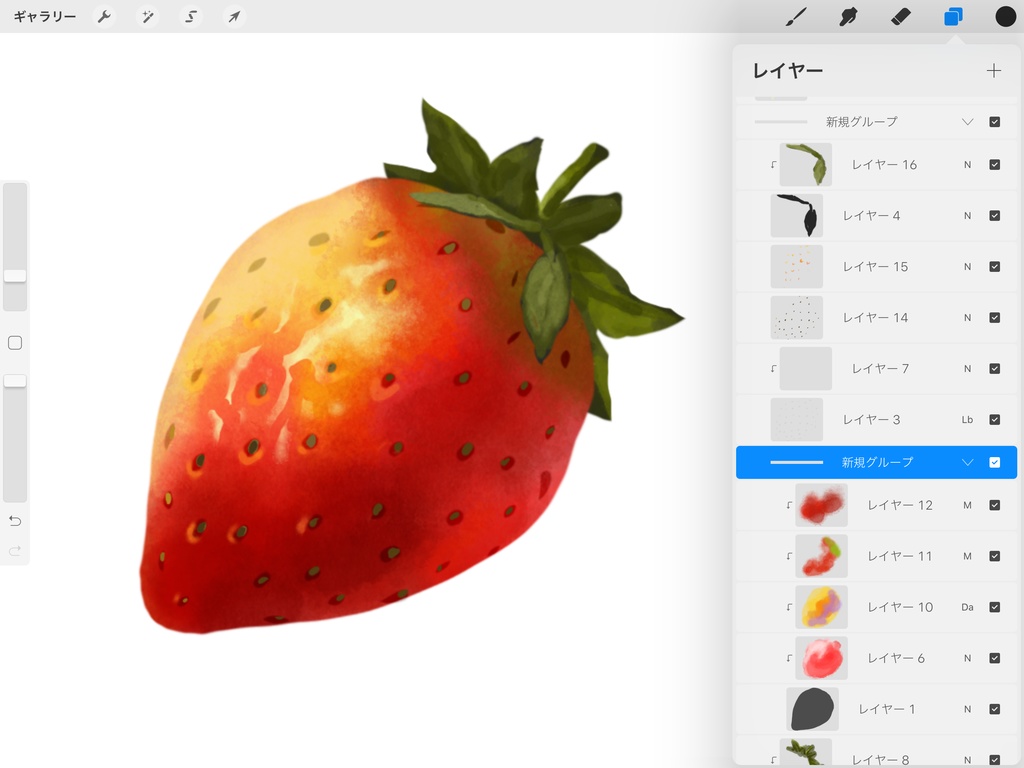This screenshot has width=1024, height=768.
Task: Tap the undo arrow
Action: [x=15, y=521]
